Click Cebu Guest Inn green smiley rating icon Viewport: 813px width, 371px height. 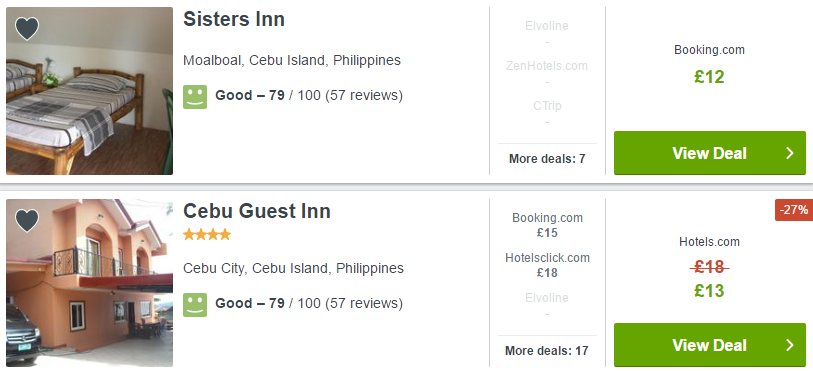point(195,305)
